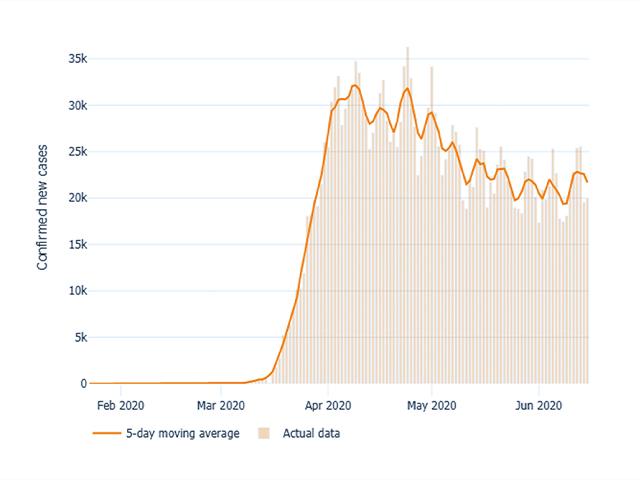Select the Mar 2020 x-axis label
Screen dimensions: 640x480
tap(220, 405)
